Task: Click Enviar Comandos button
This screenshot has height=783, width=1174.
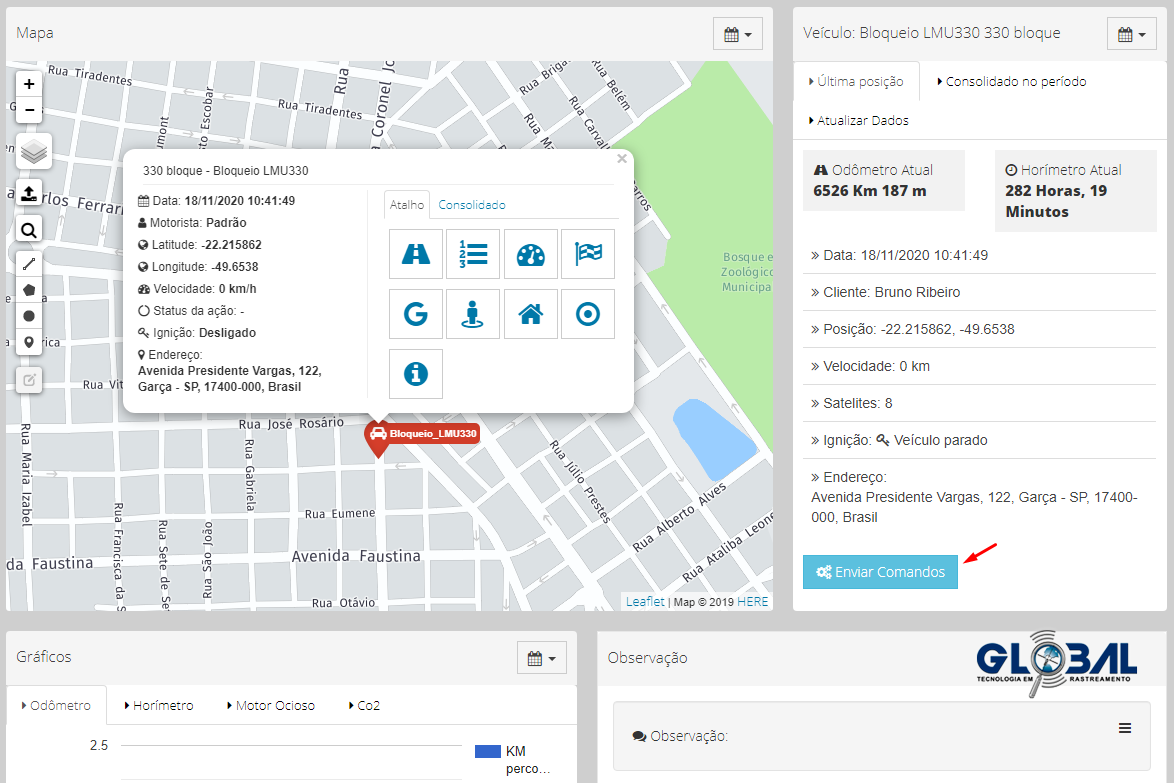Action: (x=880, y=572)
